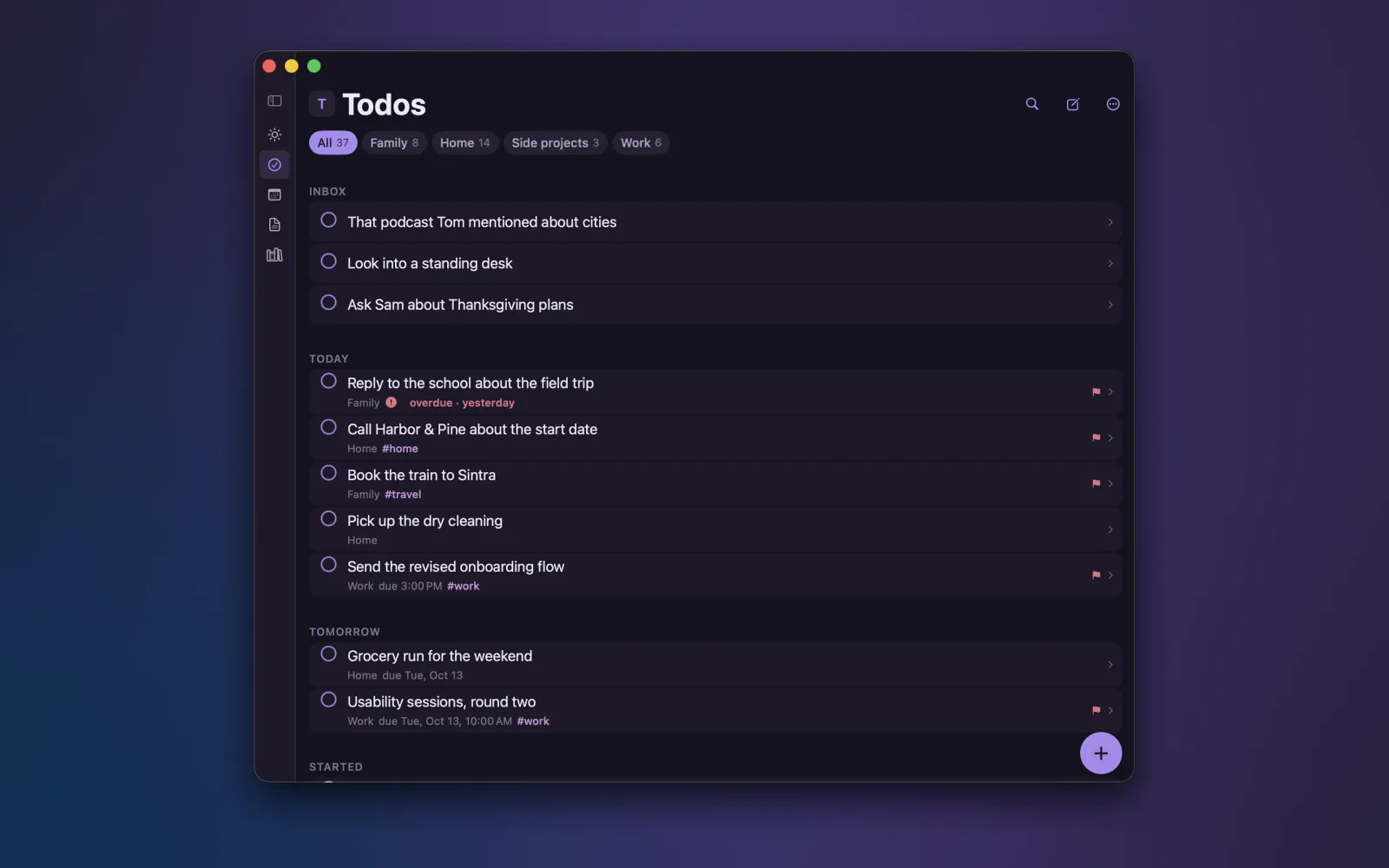Click the #home tag link
Viewport: 1389px width, 868px height.
tap(400, 449)
